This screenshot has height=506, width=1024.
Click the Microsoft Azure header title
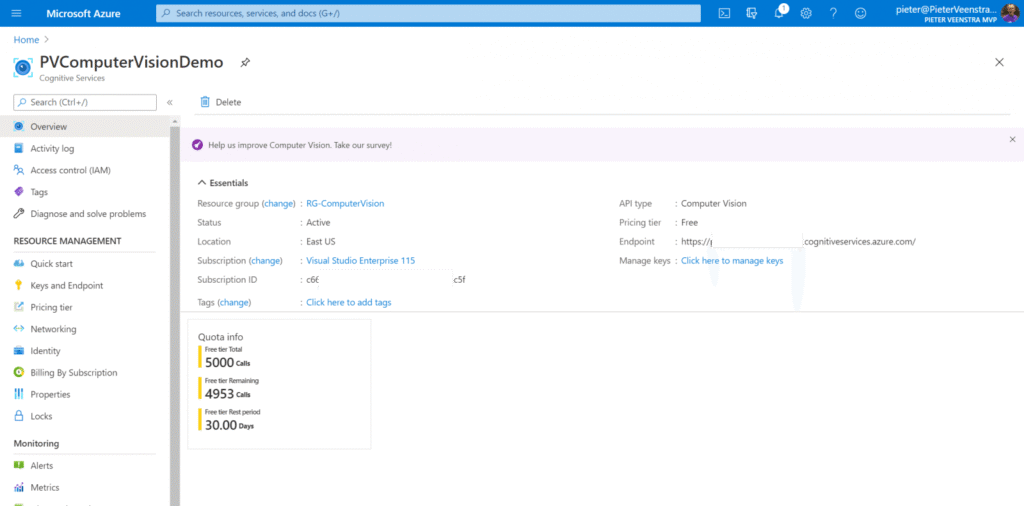pos(83,13)
